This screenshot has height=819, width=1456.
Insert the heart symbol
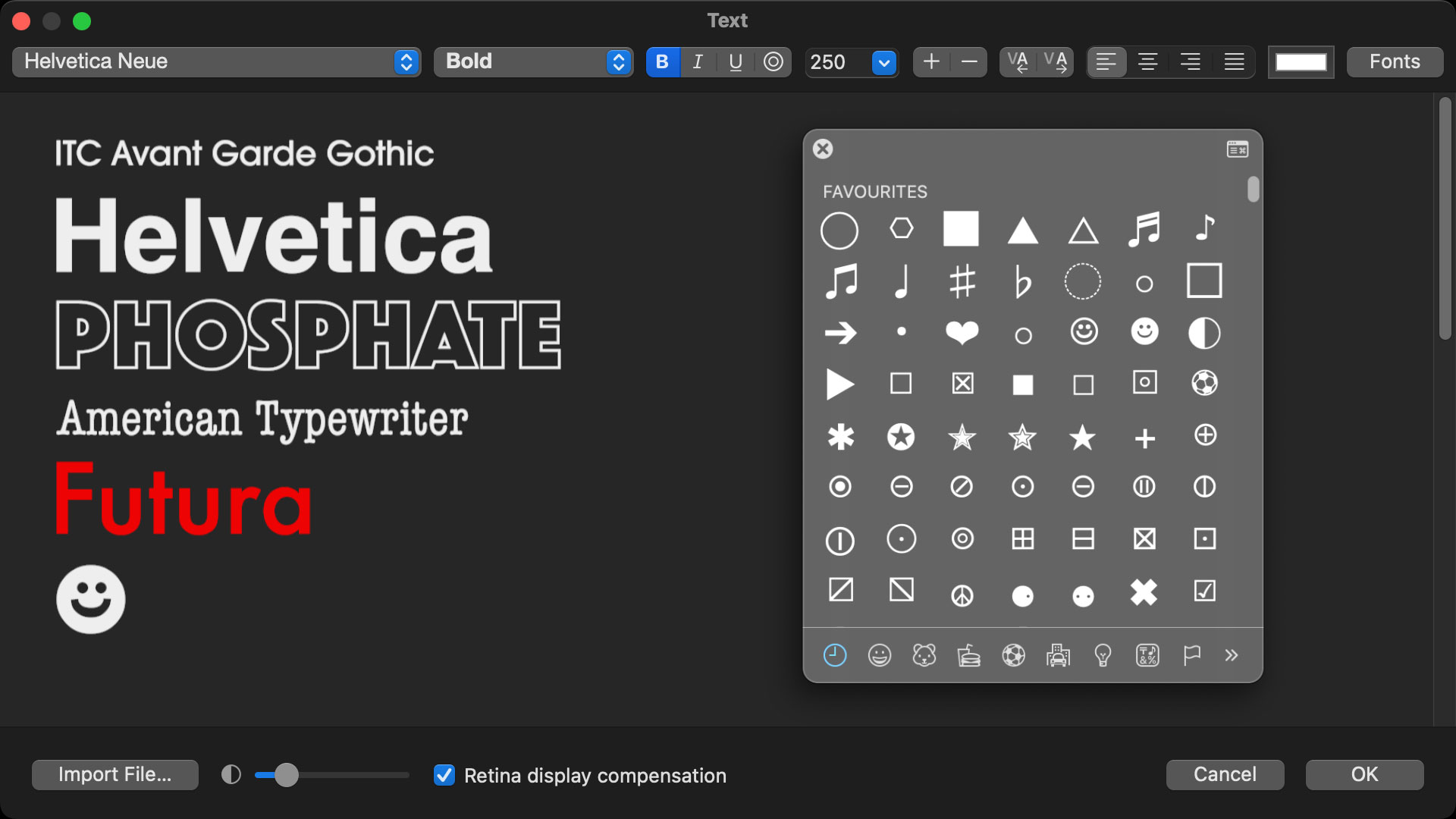tap(962, 333)
